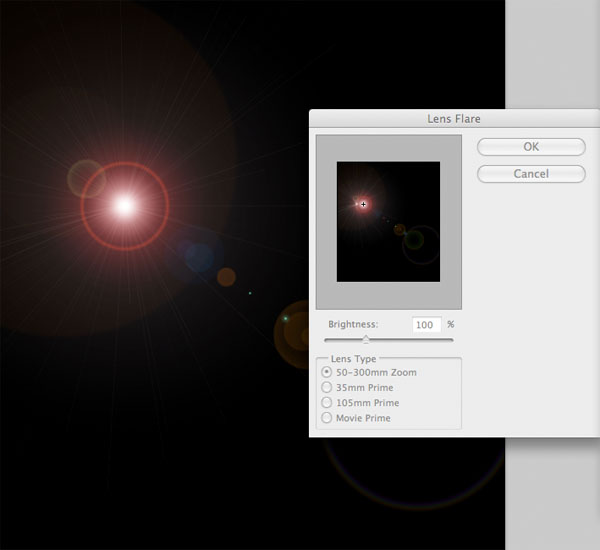Click the flare center crosshair in preview
The width and height of the screenshot is (600, 550).
[x=364, y=204]
